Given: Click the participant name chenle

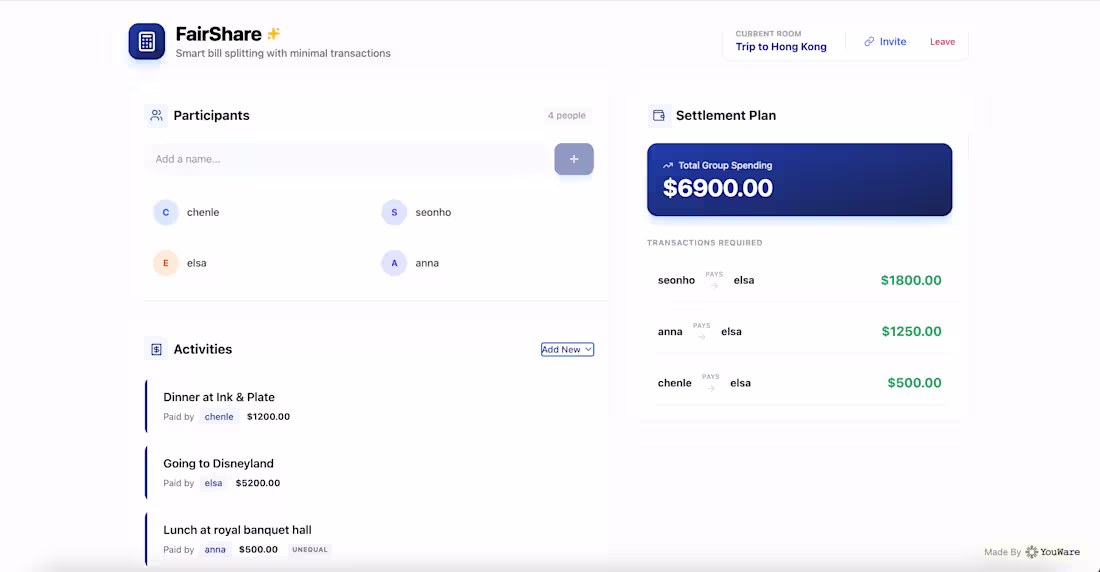Looking at the screenshot, I should click(x=203, y=212).
